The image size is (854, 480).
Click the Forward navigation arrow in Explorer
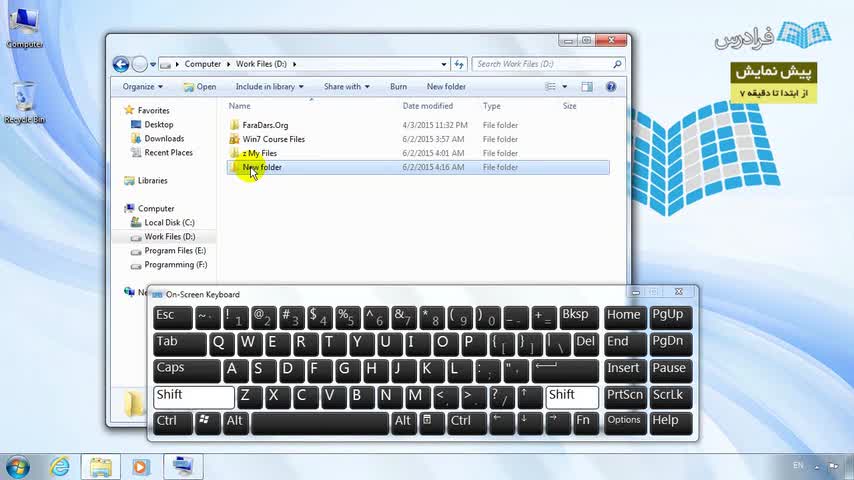coord(139,64)
